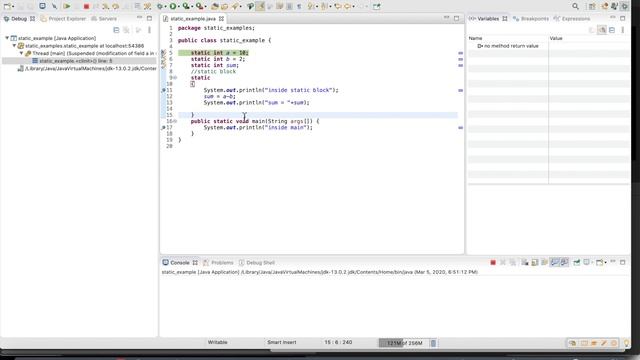
Task: Click the external window icon in main toolbar
Action: click(x=376, y=6)
